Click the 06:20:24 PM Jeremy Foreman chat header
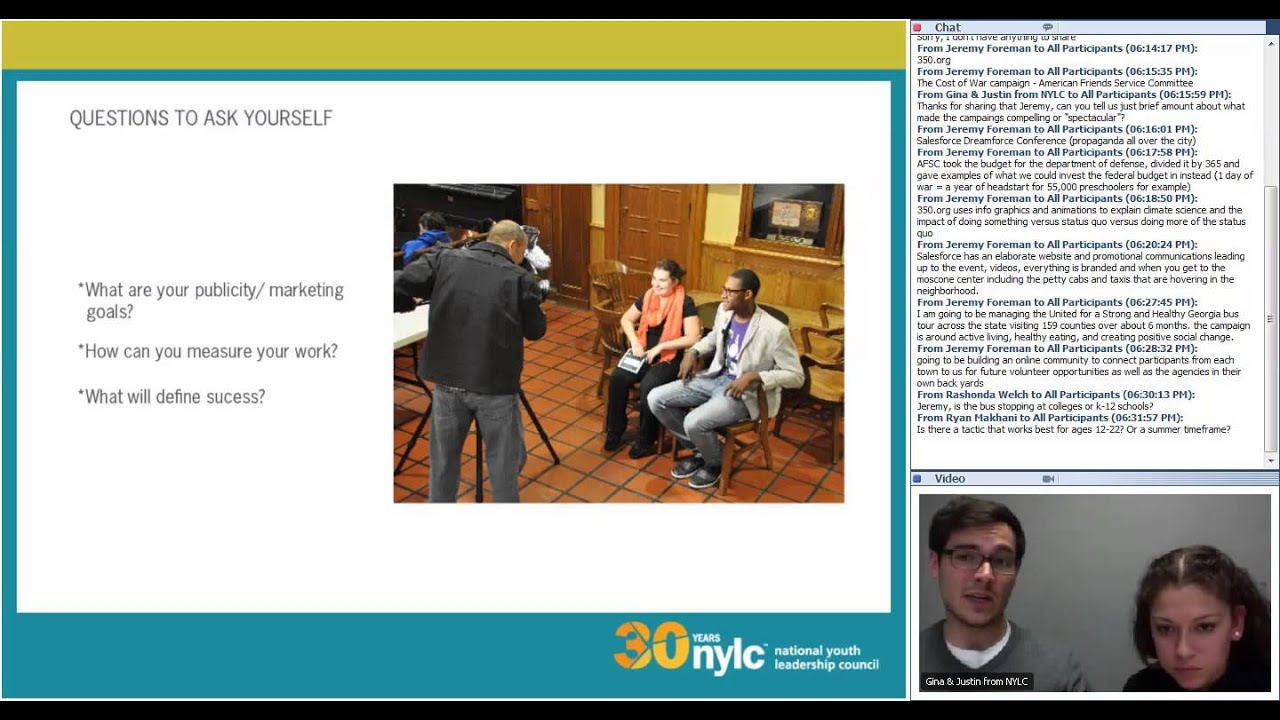 (1057, 245)
